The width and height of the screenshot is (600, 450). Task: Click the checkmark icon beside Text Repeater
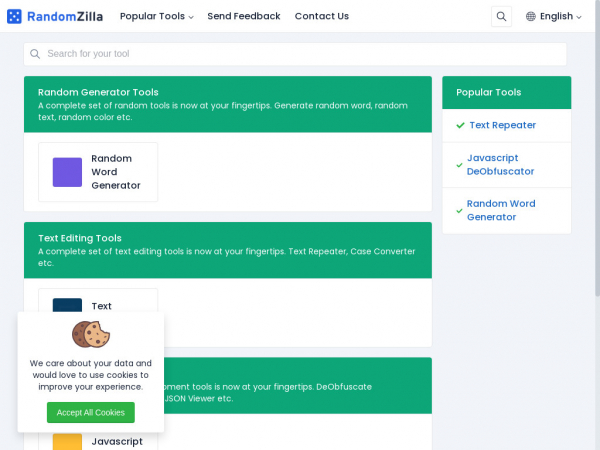coord(460,125)
